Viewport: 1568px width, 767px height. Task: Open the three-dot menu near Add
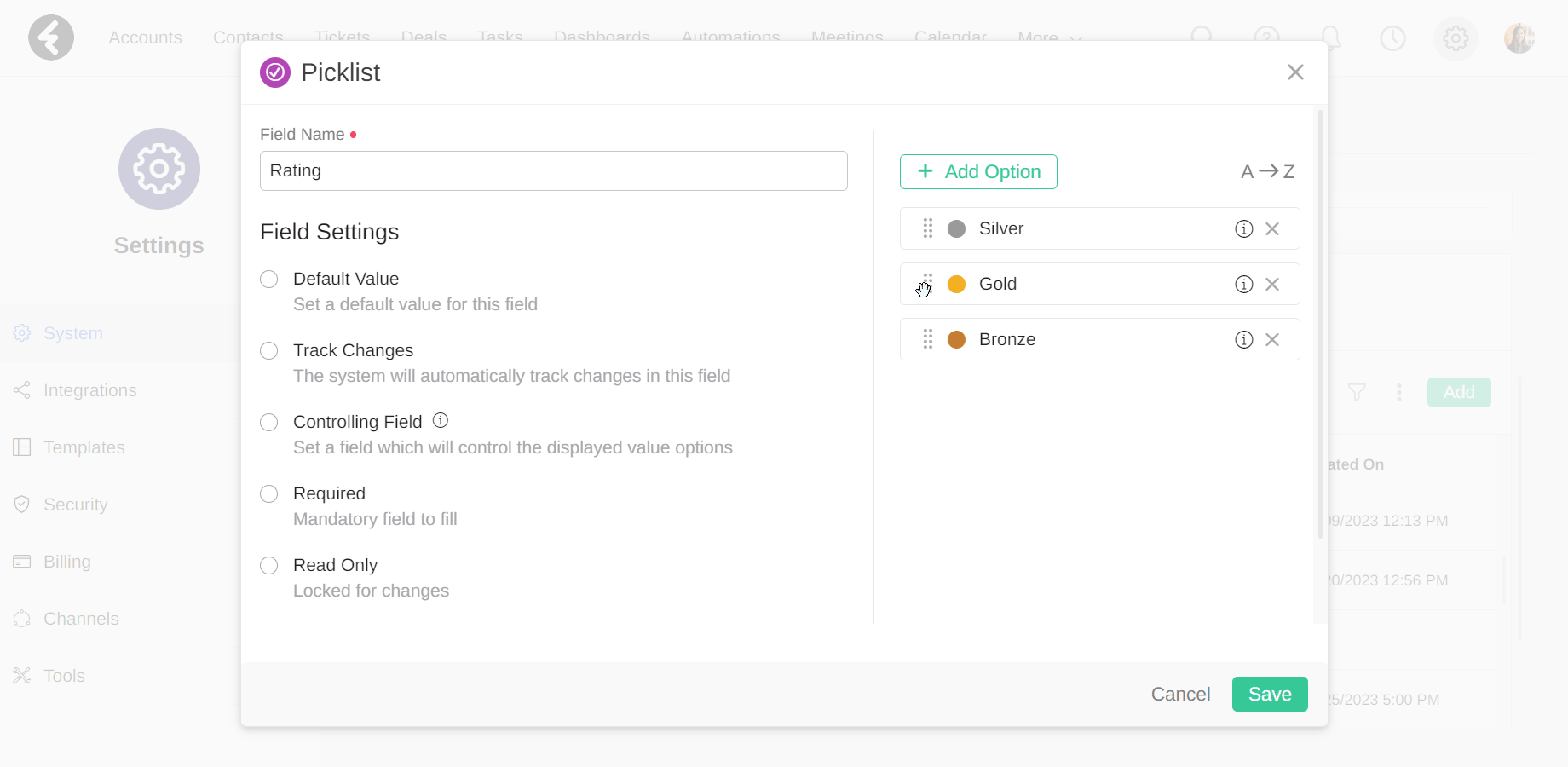[1399, 392]
